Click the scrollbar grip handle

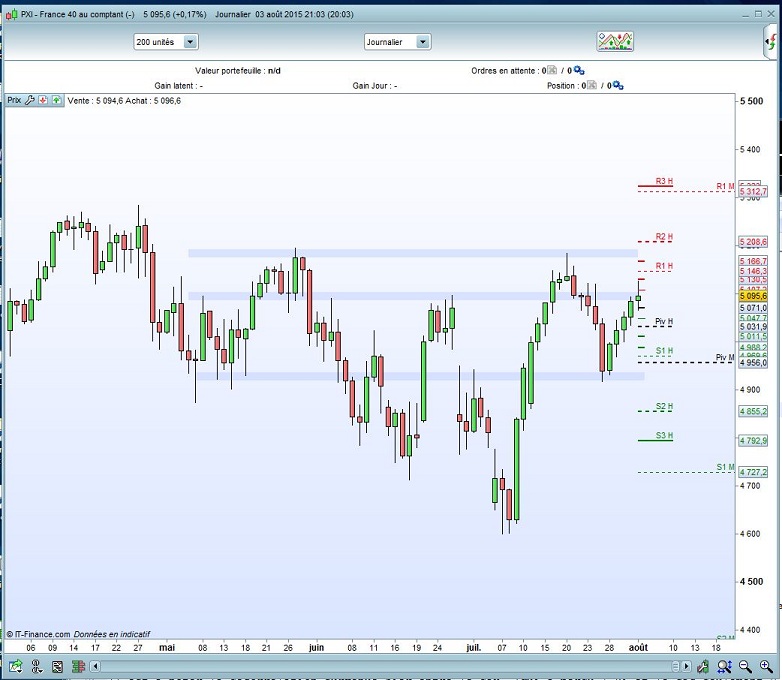[675, 666]
